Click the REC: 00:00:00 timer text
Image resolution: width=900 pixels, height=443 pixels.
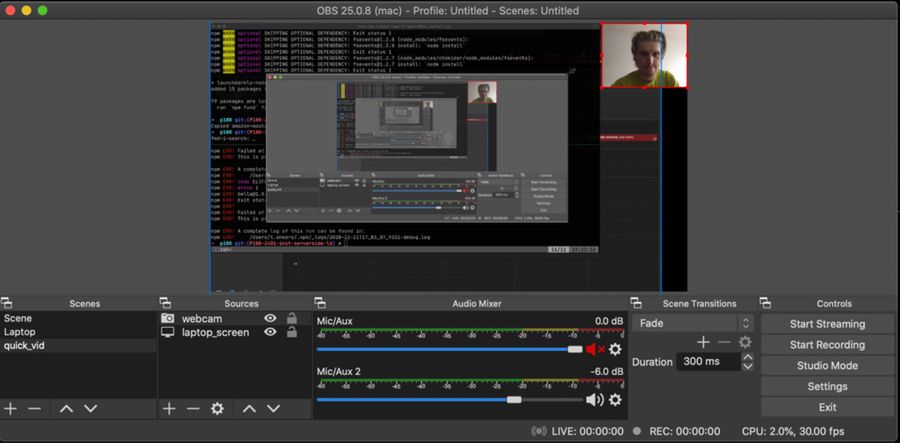point(685,431)
